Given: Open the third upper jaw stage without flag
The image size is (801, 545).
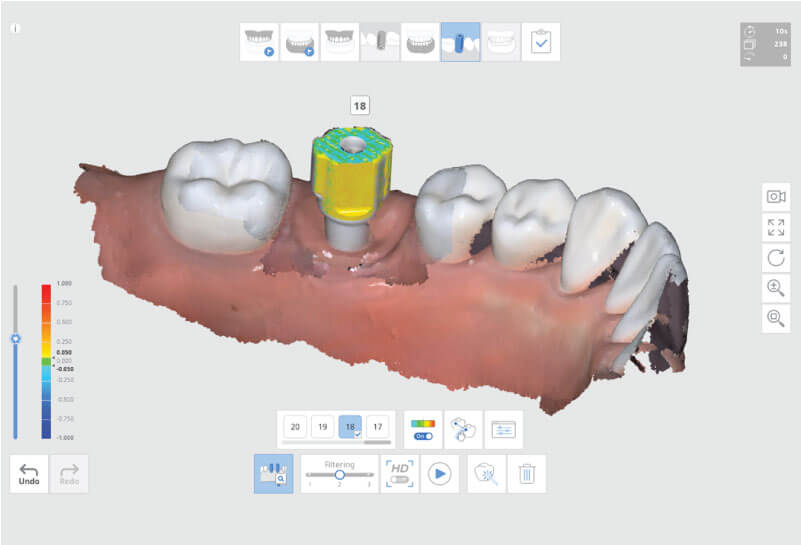Looking at the screenshot, I should (x=339, y=42).
